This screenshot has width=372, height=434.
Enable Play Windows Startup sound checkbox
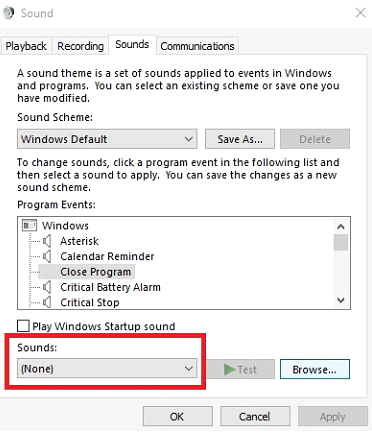point(23,326)
